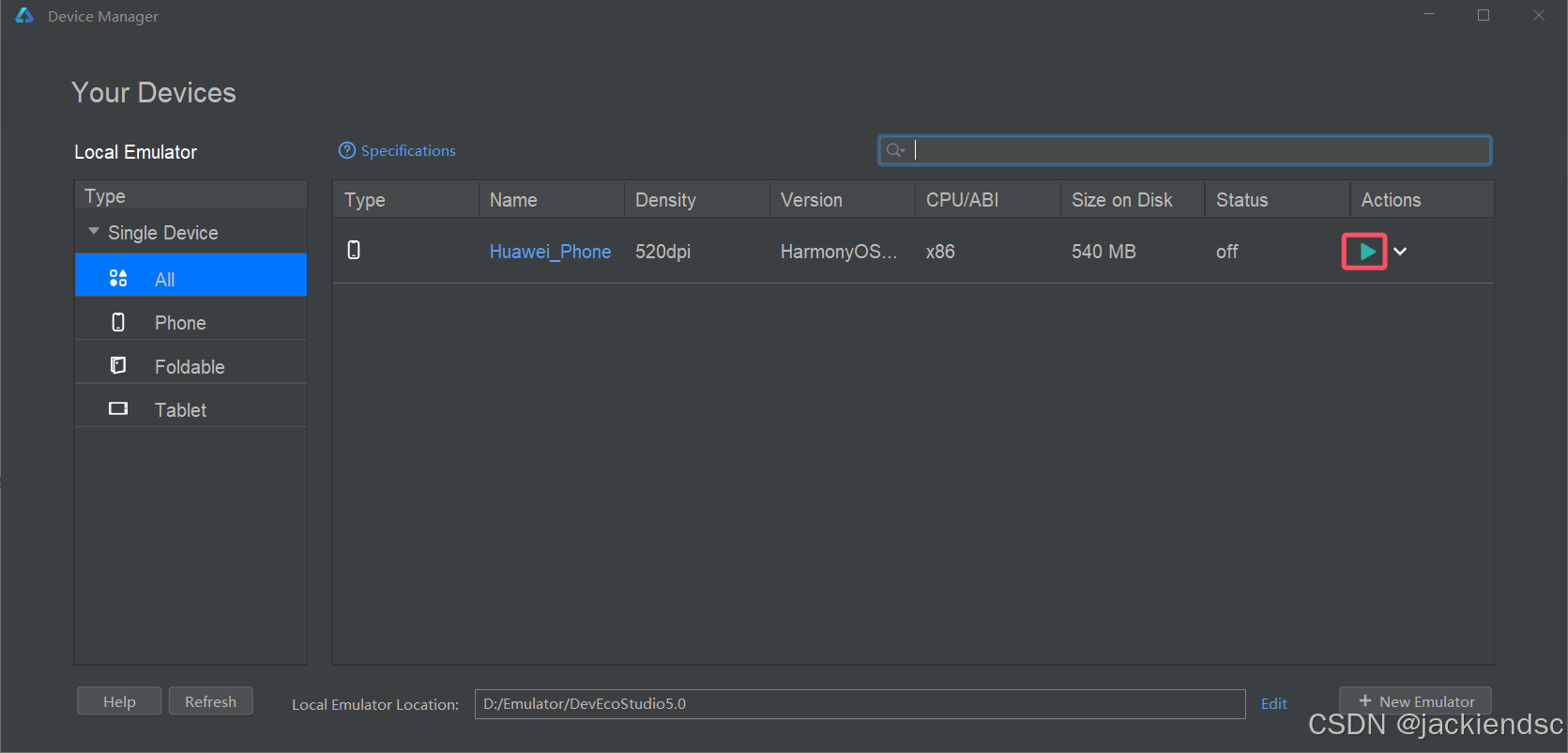Open the Specifications help link
The height and width of the screenshot is (753, 1568).
[x=397, y=150]
